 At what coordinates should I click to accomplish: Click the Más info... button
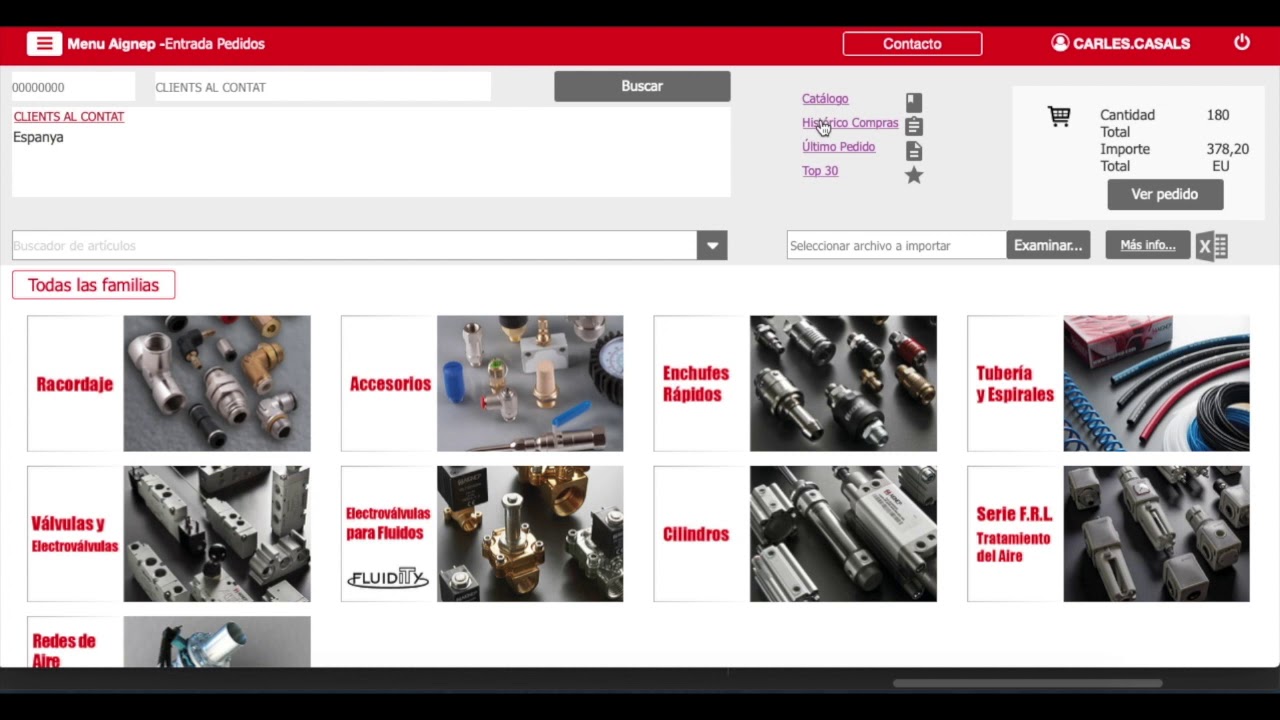tap(1148, 245)
